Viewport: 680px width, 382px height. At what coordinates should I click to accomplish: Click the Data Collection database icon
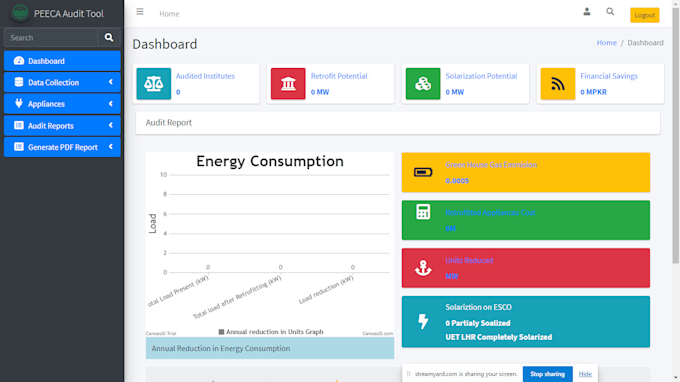pos(19,82)
